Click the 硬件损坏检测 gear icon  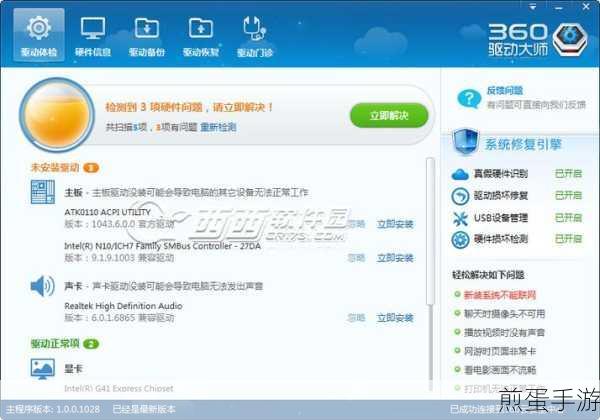pyautogui.click(x=460, y=240)
